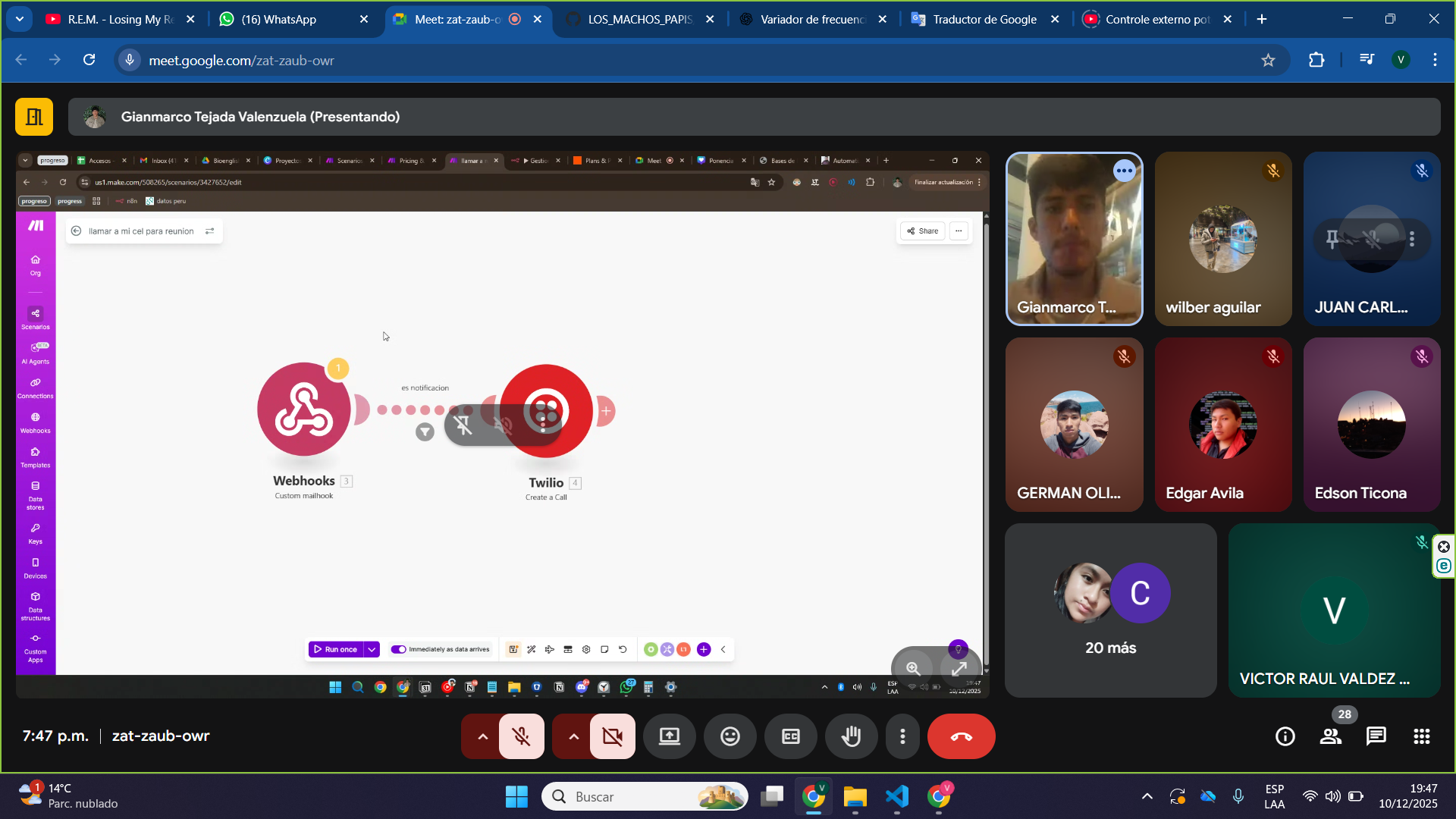Turn on the camera toggle
This screenshot has height=819, width=1456.
[612, 736]
